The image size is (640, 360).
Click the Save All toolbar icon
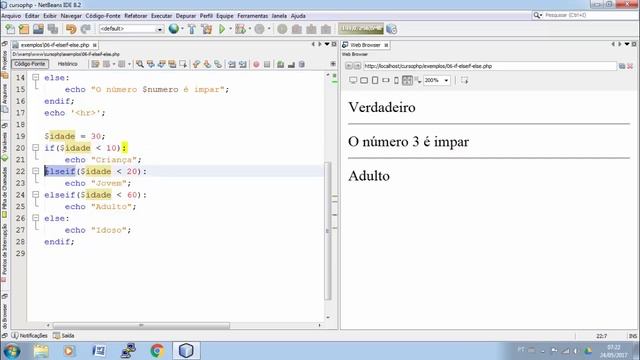(x=53, y=29)
